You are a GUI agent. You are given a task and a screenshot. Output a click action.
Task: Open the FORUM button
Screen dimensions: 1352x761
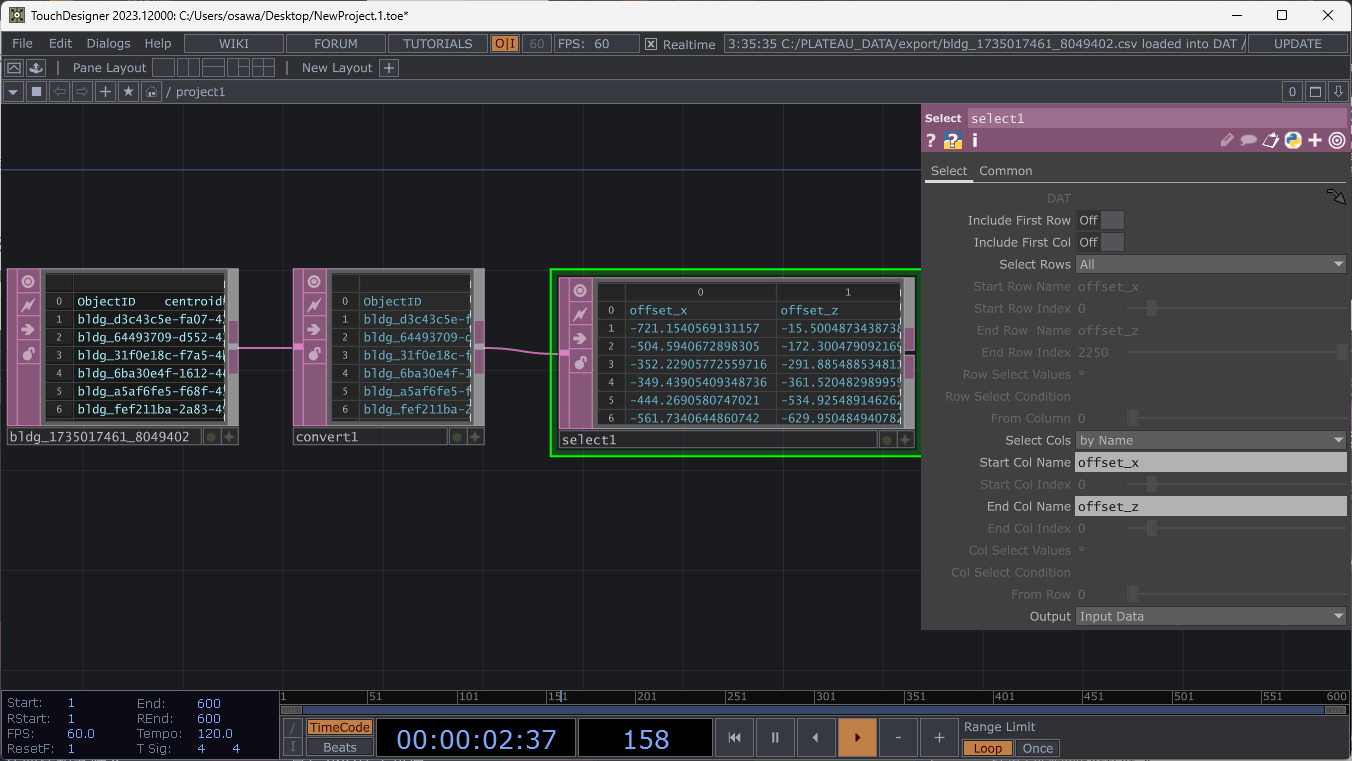tap(336, 44)
